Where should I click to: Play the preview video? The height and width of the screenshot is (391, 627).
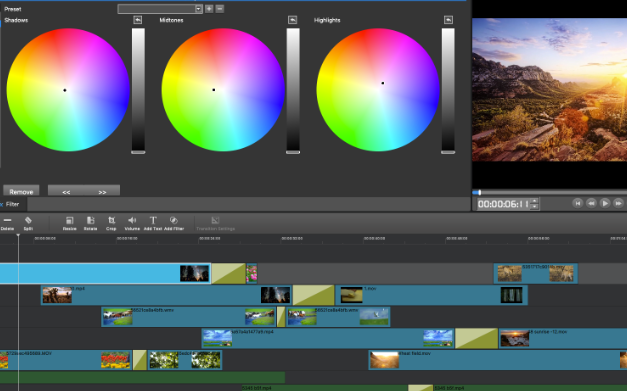click(x=605, y=203)
